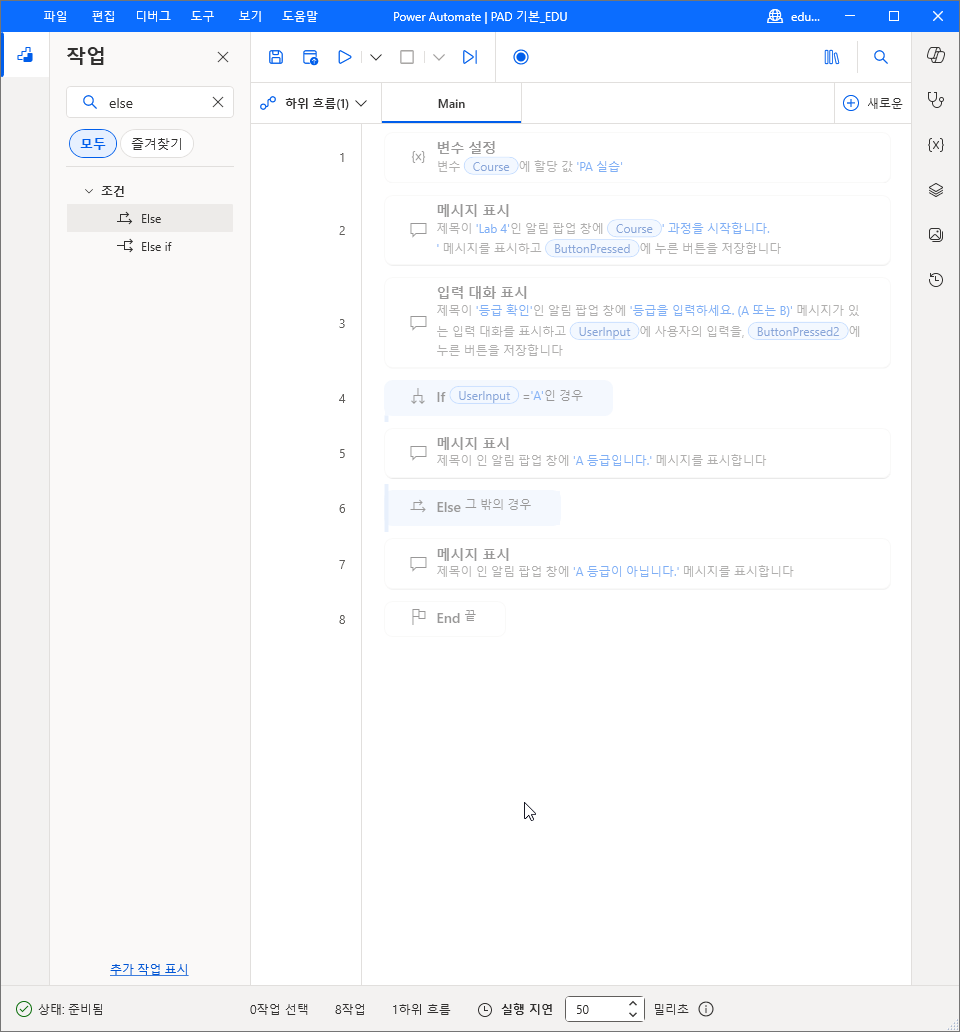Click the 0작업 선택 status bar entry
Screen dimensions: 960x1032
279,1009
